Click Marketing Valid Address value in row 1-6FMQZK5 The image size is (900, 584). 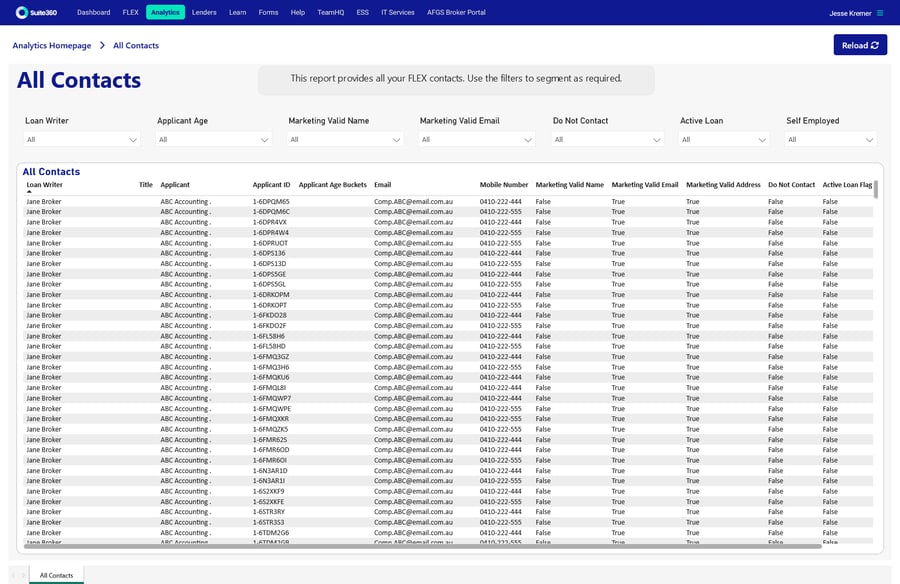tap(693, 429)
